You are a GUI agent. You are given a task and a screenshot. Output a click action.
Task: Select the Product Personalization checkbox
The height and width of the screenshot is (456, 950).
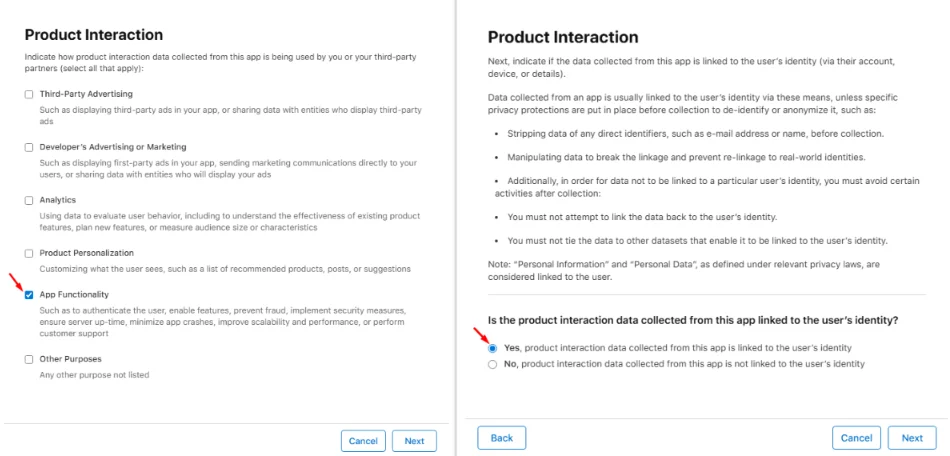[29, 253]
